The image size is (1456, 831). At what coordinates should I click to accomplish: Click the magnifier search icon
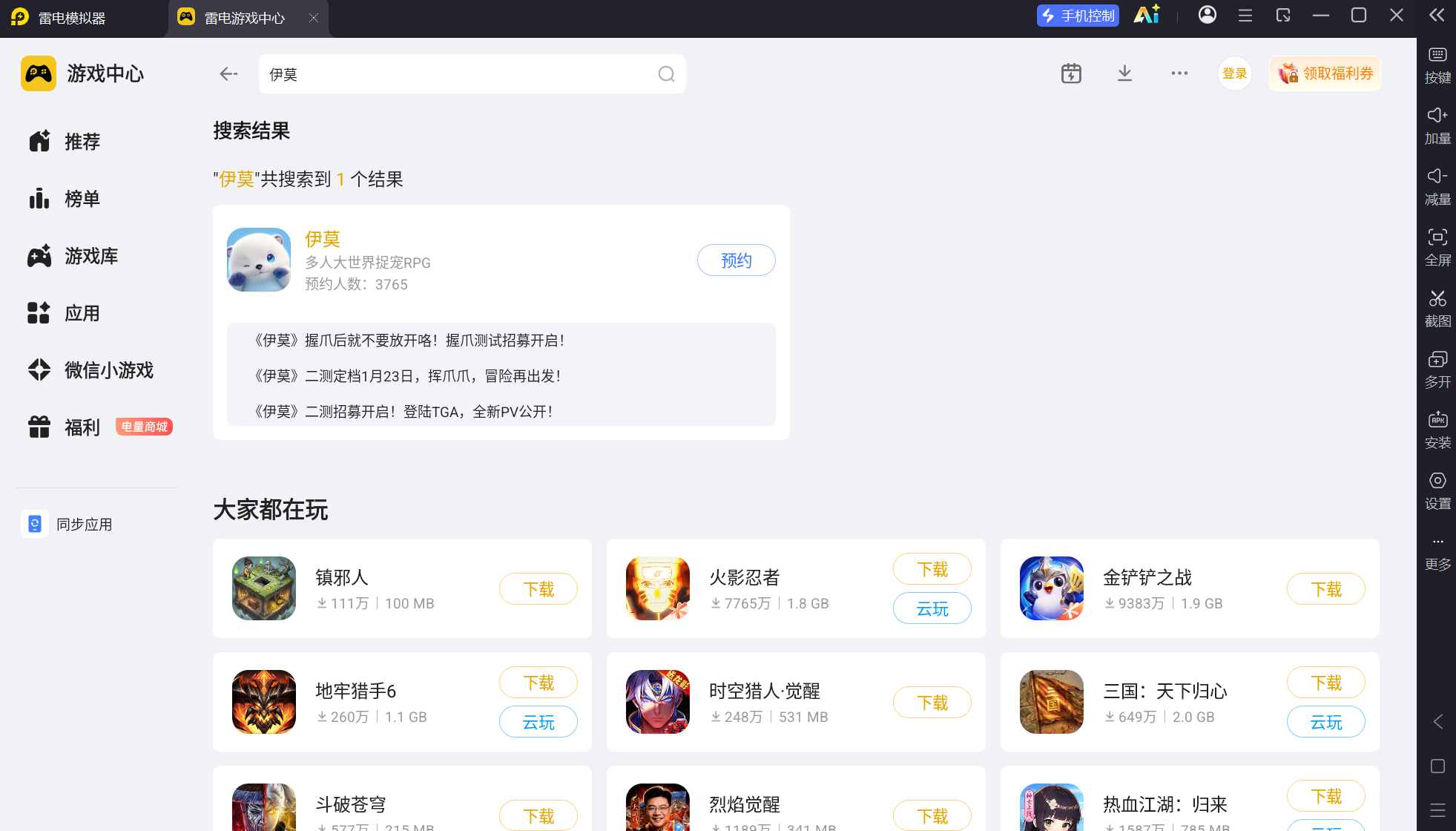pyautogui.click(x=666, y=74)
